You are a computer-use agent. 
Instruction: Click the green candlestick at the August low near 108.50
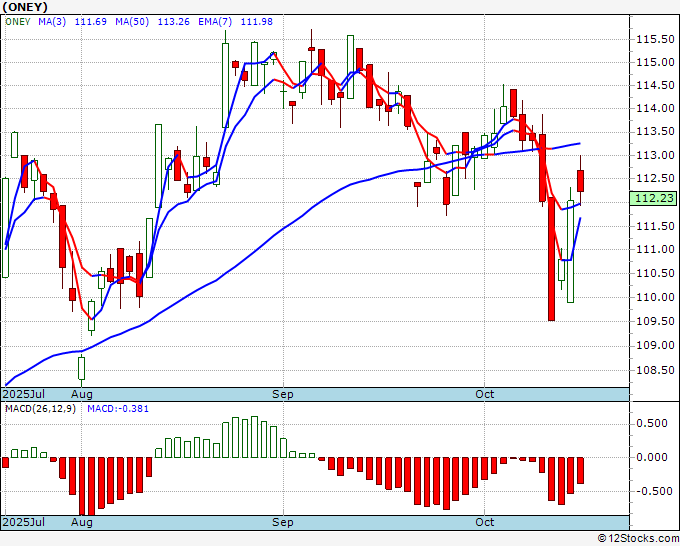coord(82,369)
